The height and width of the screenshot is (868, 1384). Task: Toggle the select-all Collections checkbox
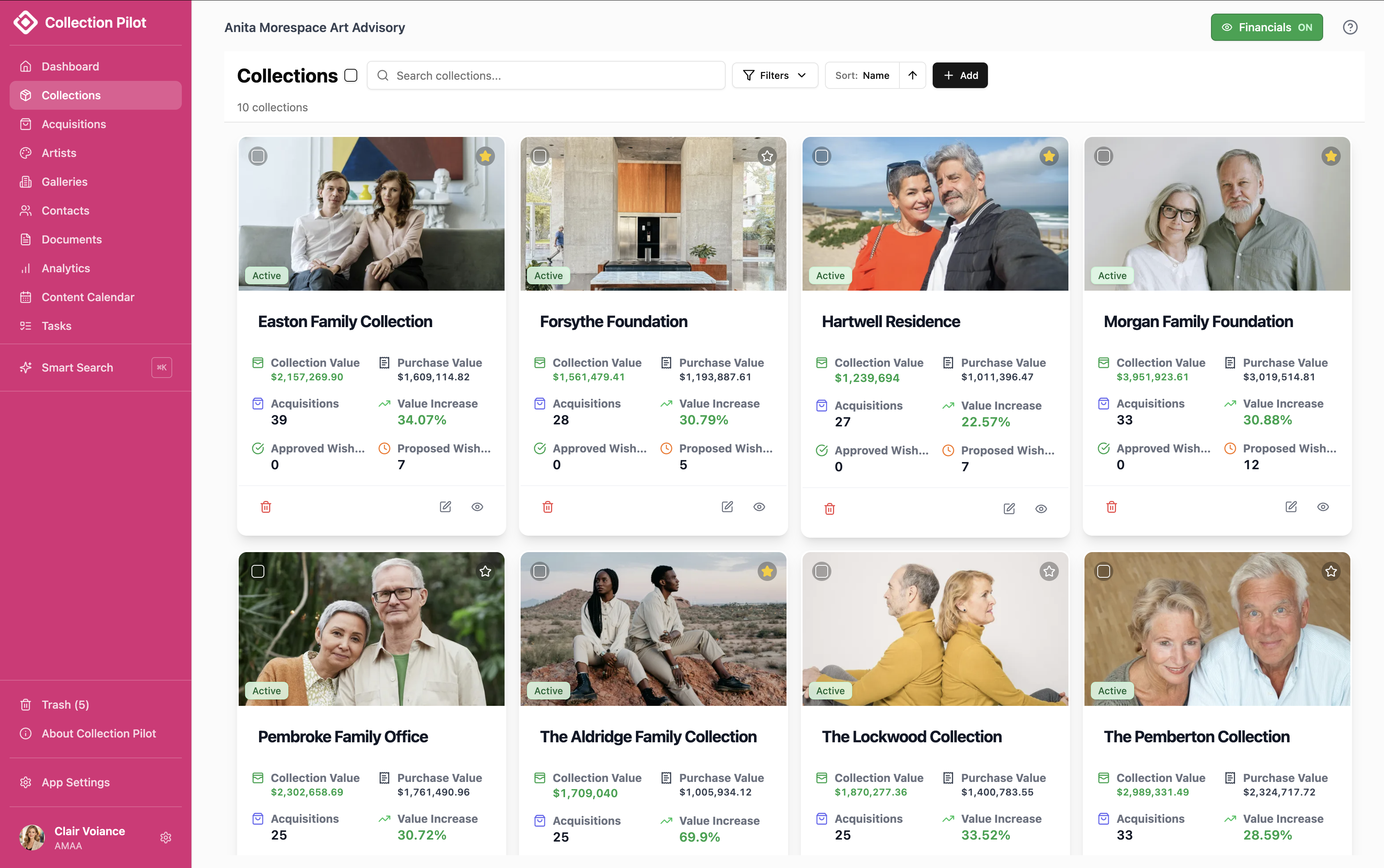pos(351,75)
